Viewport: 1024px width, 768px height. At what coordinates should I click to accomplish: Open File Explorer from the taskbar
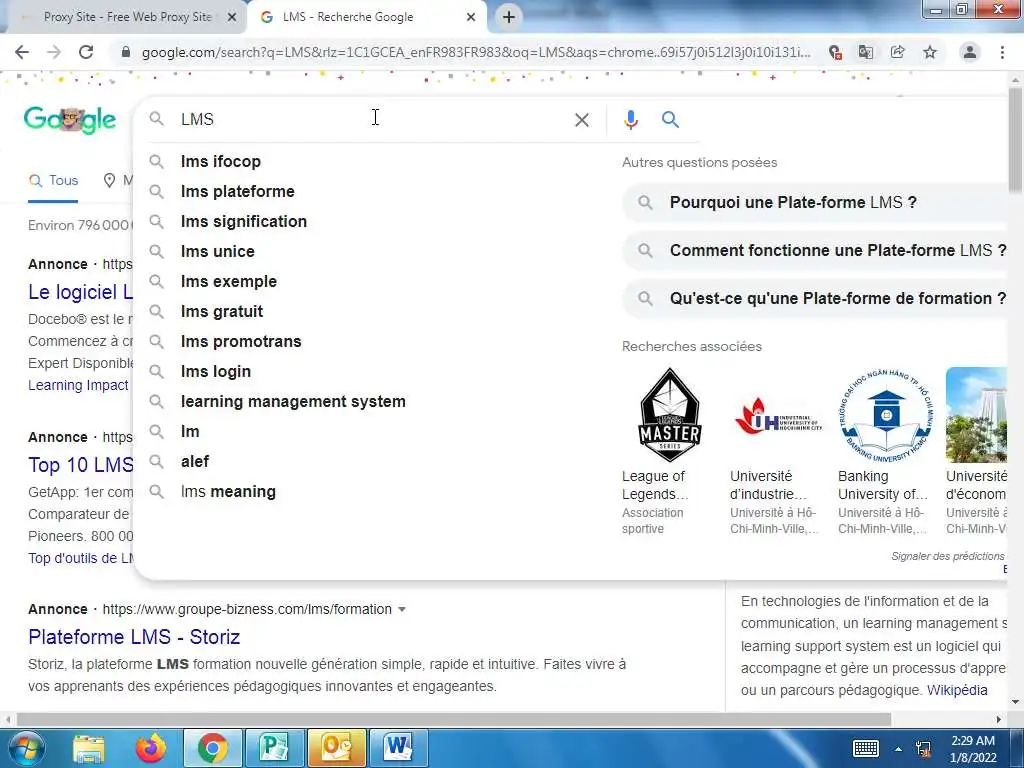coord(89,748)
